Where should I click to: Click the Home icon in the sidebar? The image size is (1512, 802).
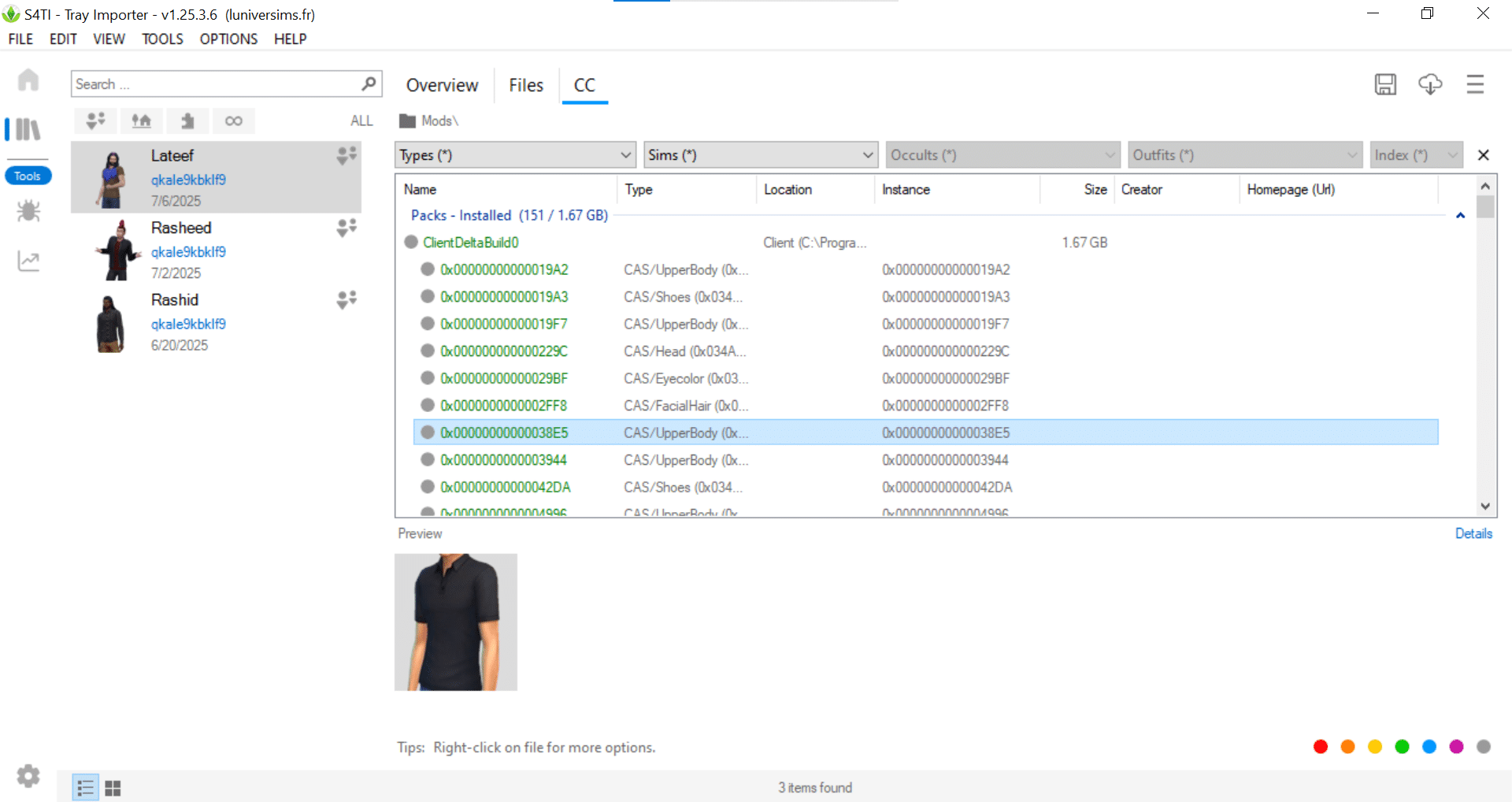coord(28,80)
